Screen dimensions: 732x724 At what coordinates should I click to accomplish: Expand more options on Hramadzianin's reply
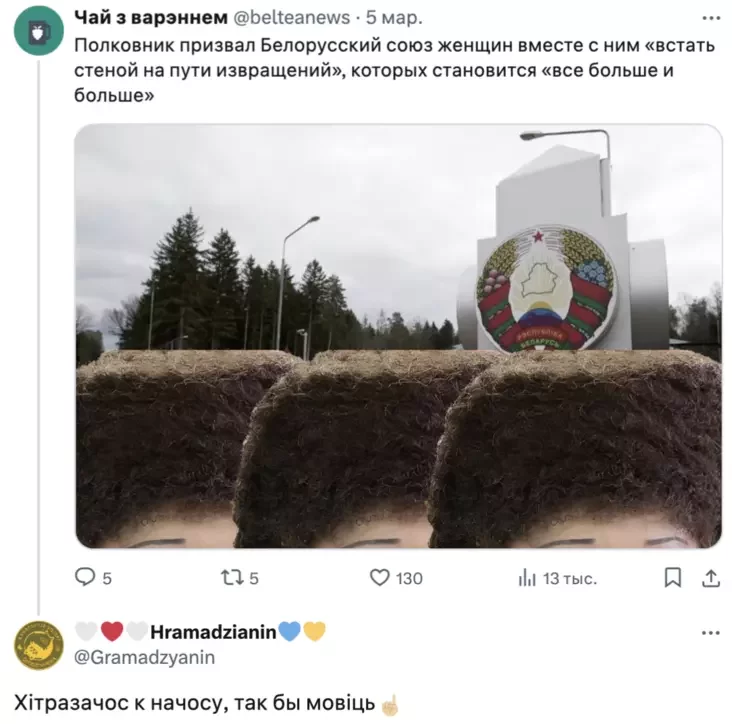coord(711,633)
